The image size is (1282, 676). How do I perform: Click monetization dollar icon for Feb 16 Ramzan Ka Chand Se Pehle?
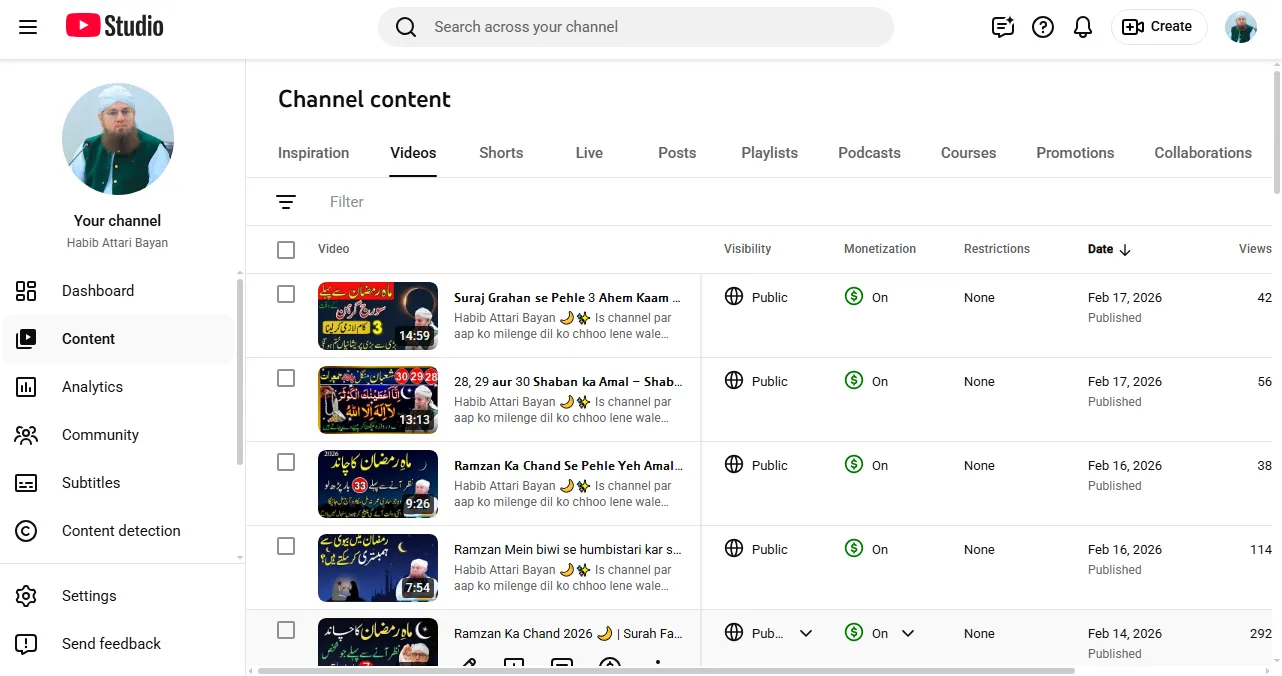tap(853, 464)
